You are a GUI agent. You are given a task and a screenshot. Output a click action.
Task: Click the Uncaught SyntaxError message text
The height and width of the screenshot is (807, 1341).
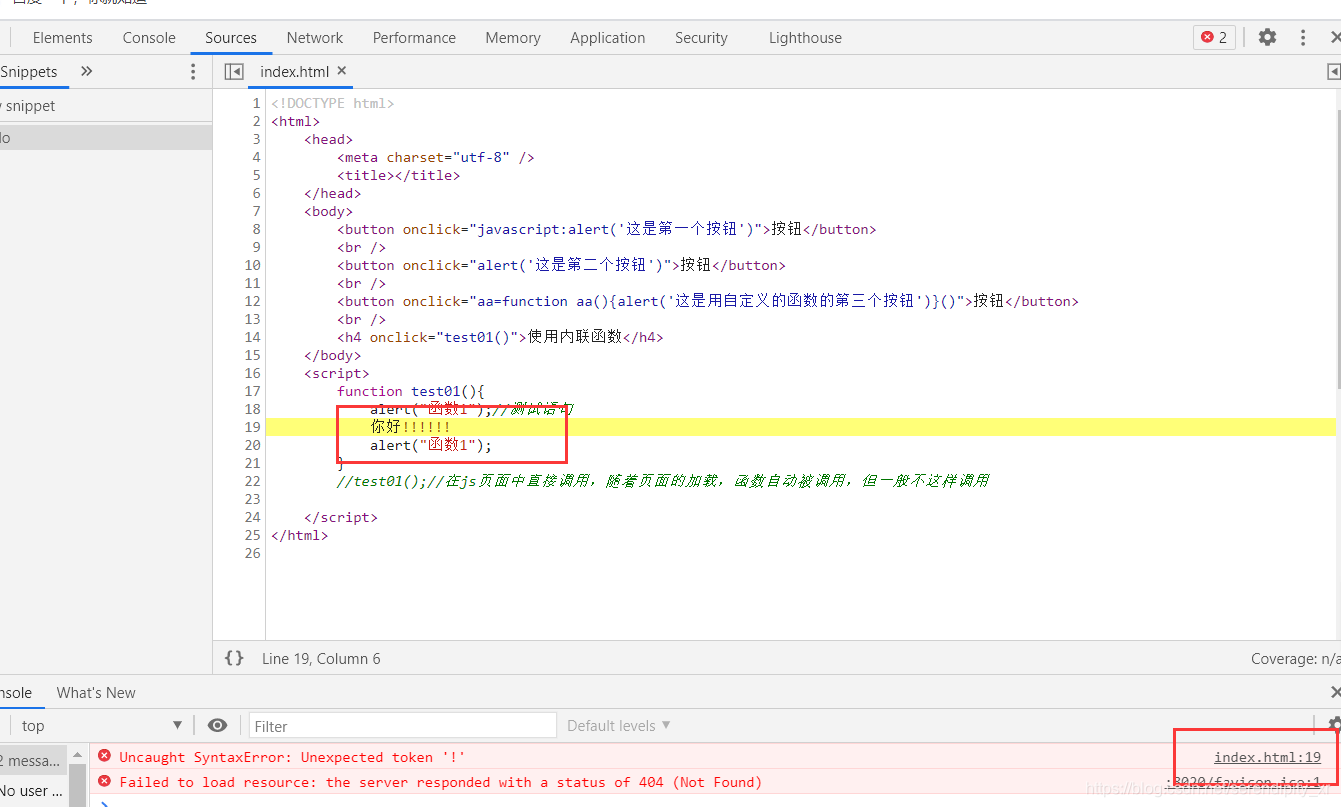292,758
